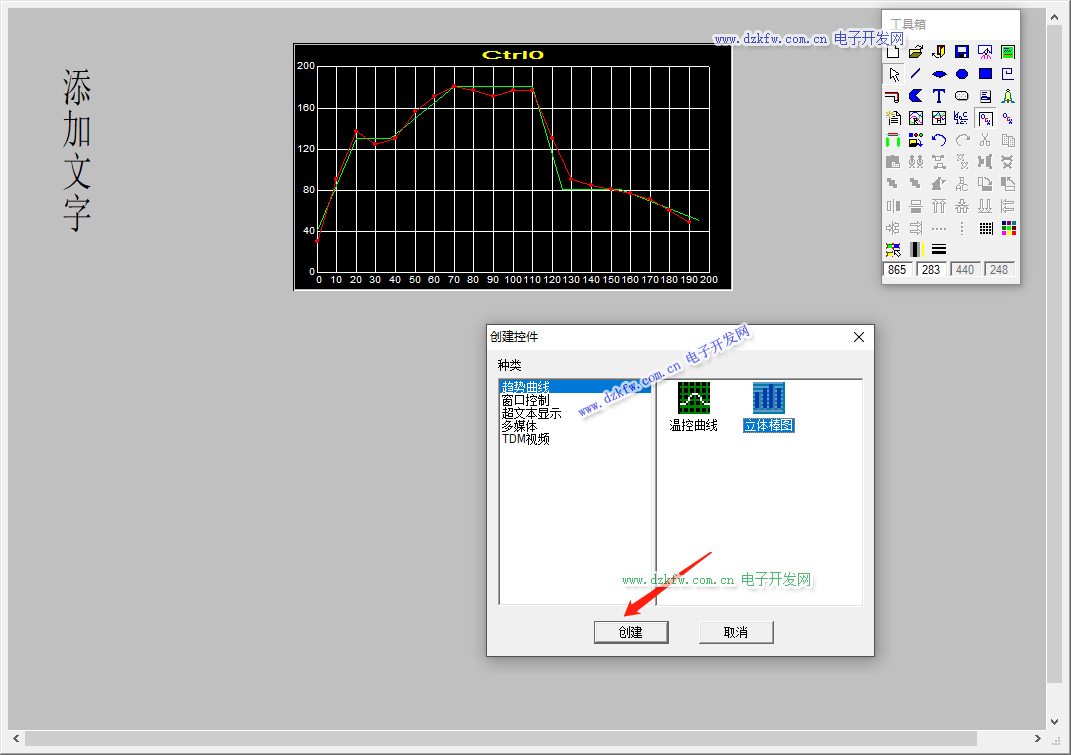Click the open folder icon in toolbox
The height and width of the screenshot is (755, 1071).
click(x=916, y=52)
